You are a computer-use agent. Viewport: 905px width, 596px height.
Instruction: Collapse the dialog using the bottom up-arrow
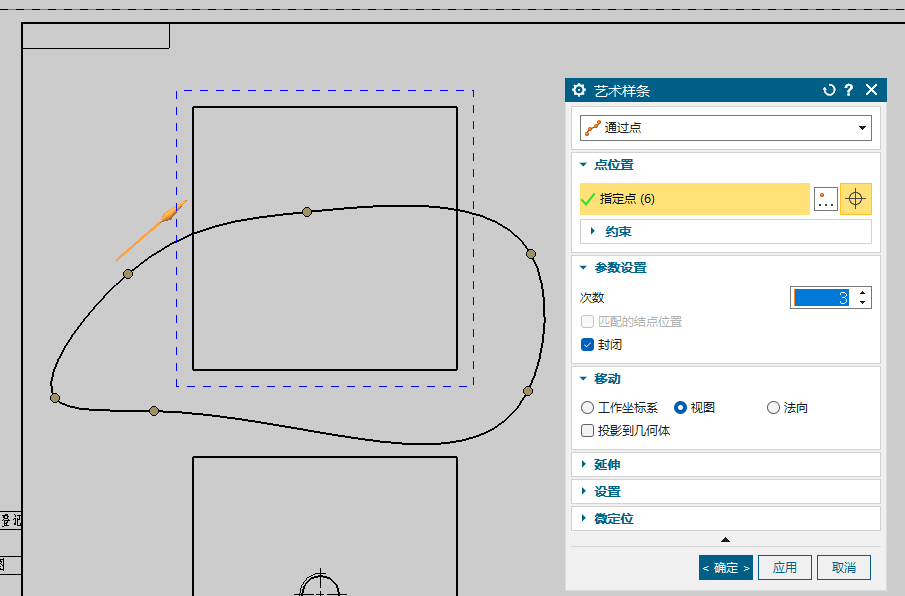[725, 540]
